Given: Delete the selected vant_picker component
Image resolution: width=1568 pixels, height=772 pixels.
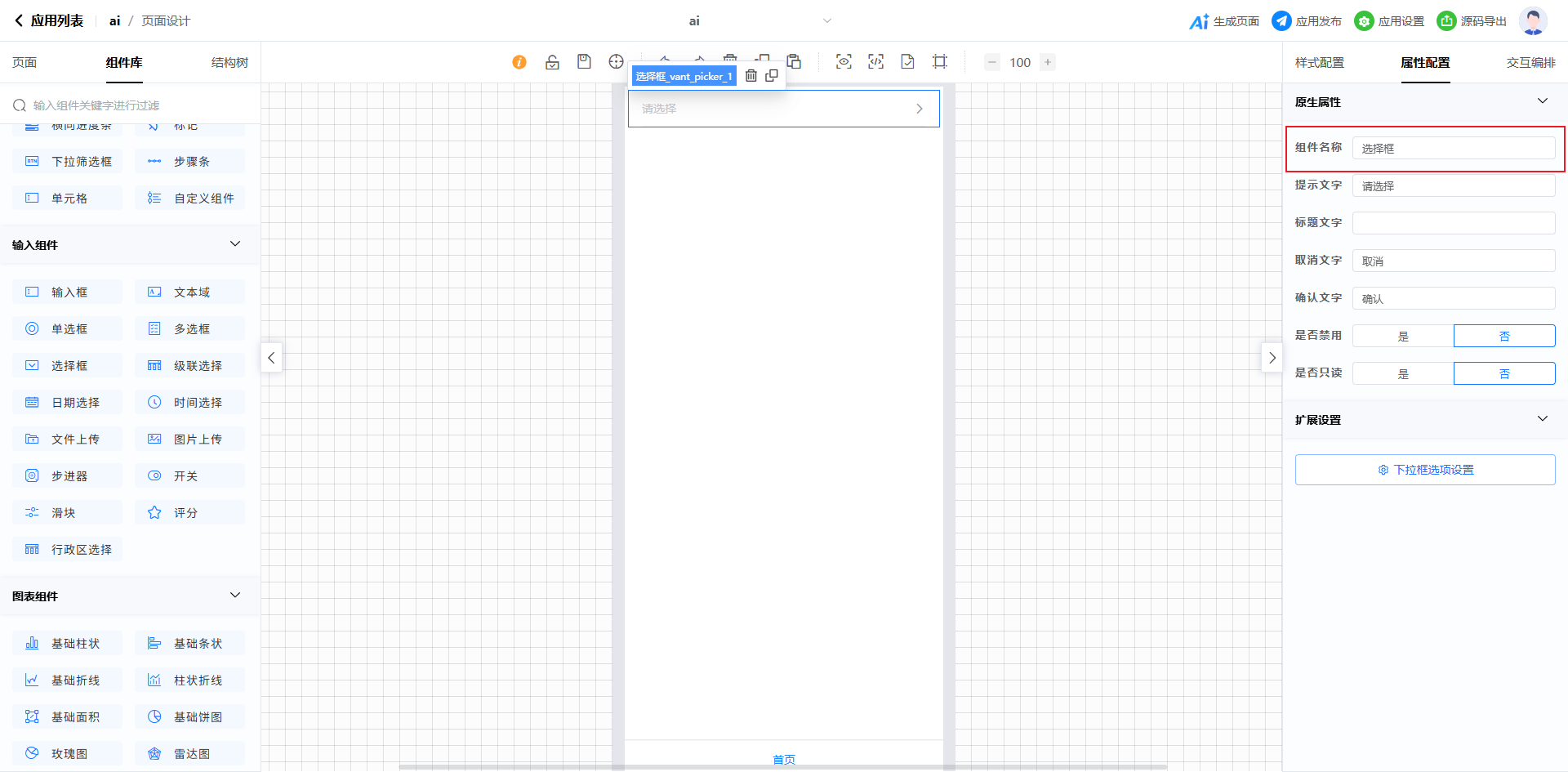Looking at the screenshot, I should click(x=751, y=76).
